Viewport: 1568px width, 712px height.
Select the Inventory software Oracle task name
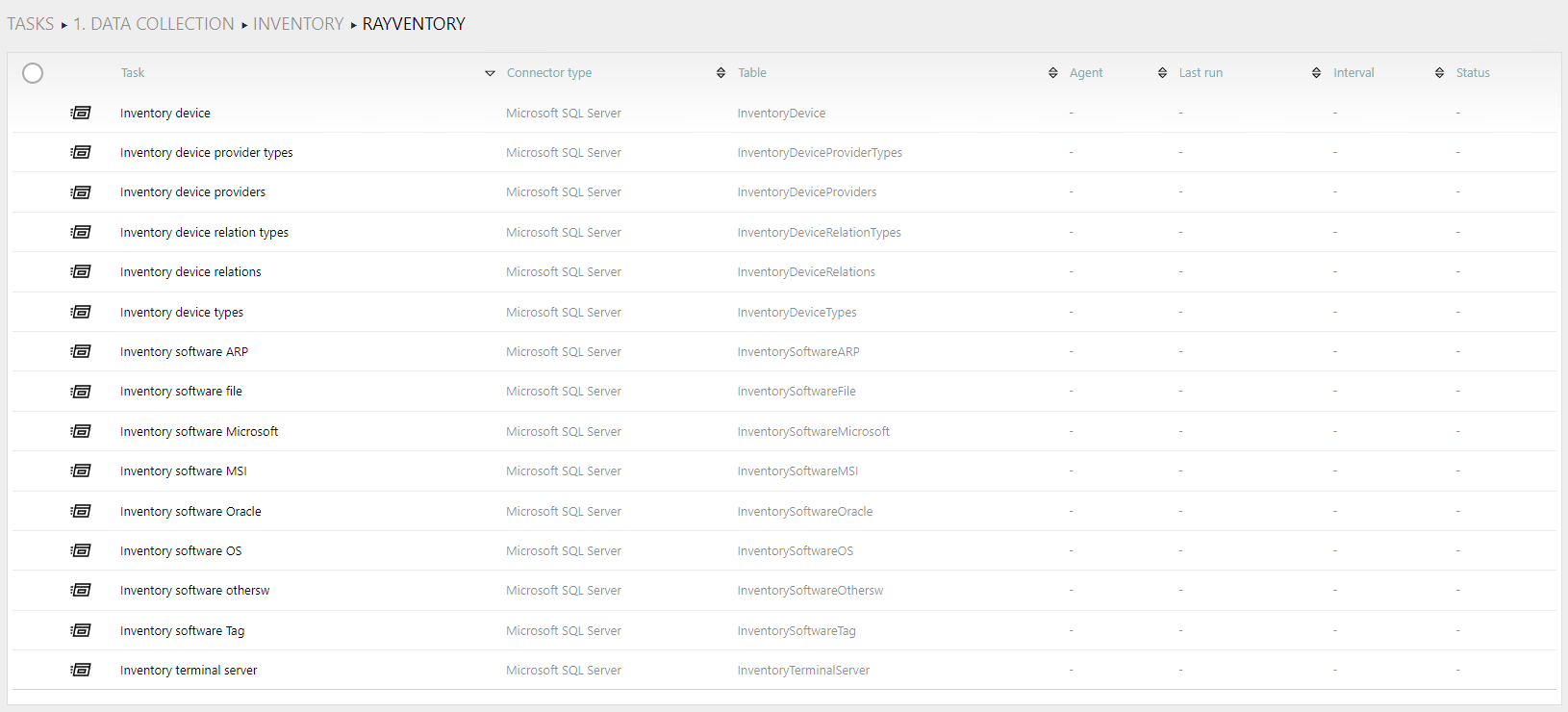[190, 511]
